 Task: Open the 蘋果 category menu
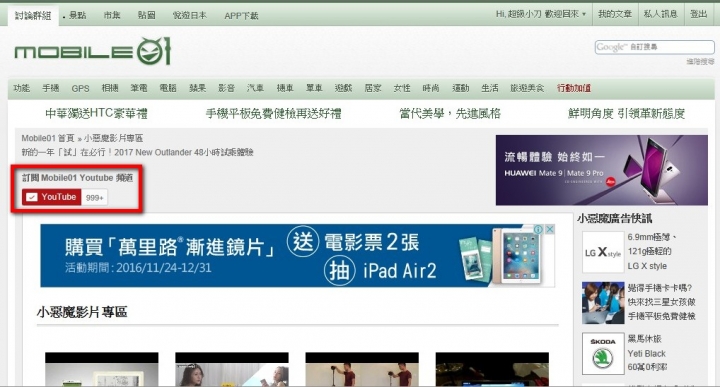pos(197,88)
